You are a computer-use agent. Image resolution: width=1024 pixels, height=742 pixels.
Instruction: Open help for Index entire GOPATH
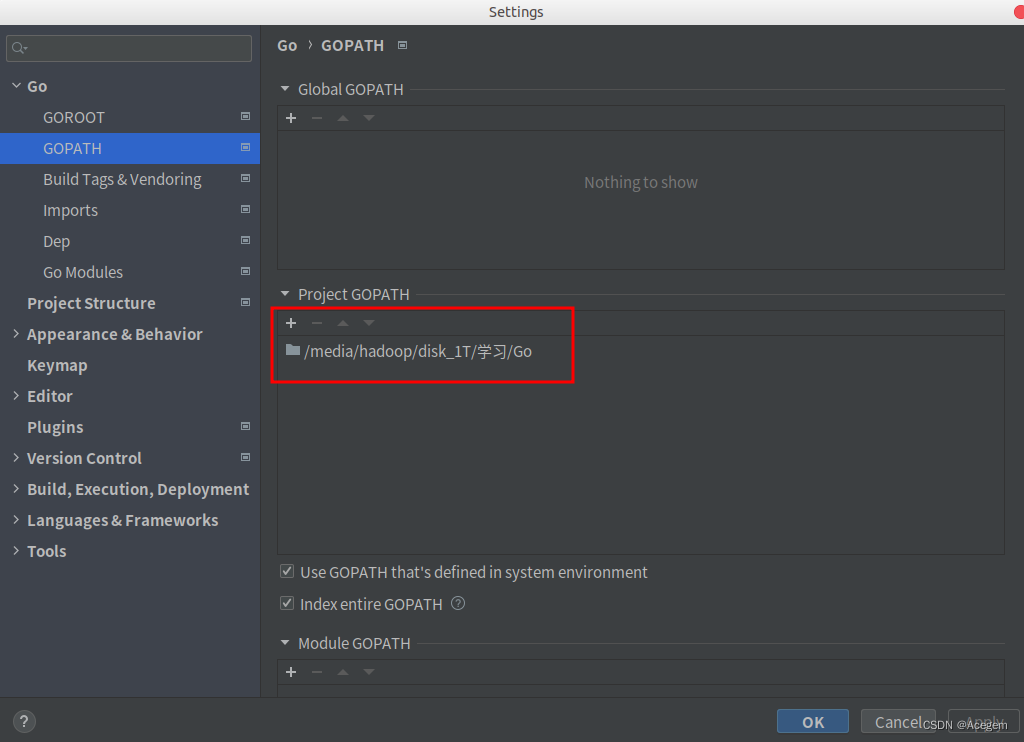click(458, 604)
